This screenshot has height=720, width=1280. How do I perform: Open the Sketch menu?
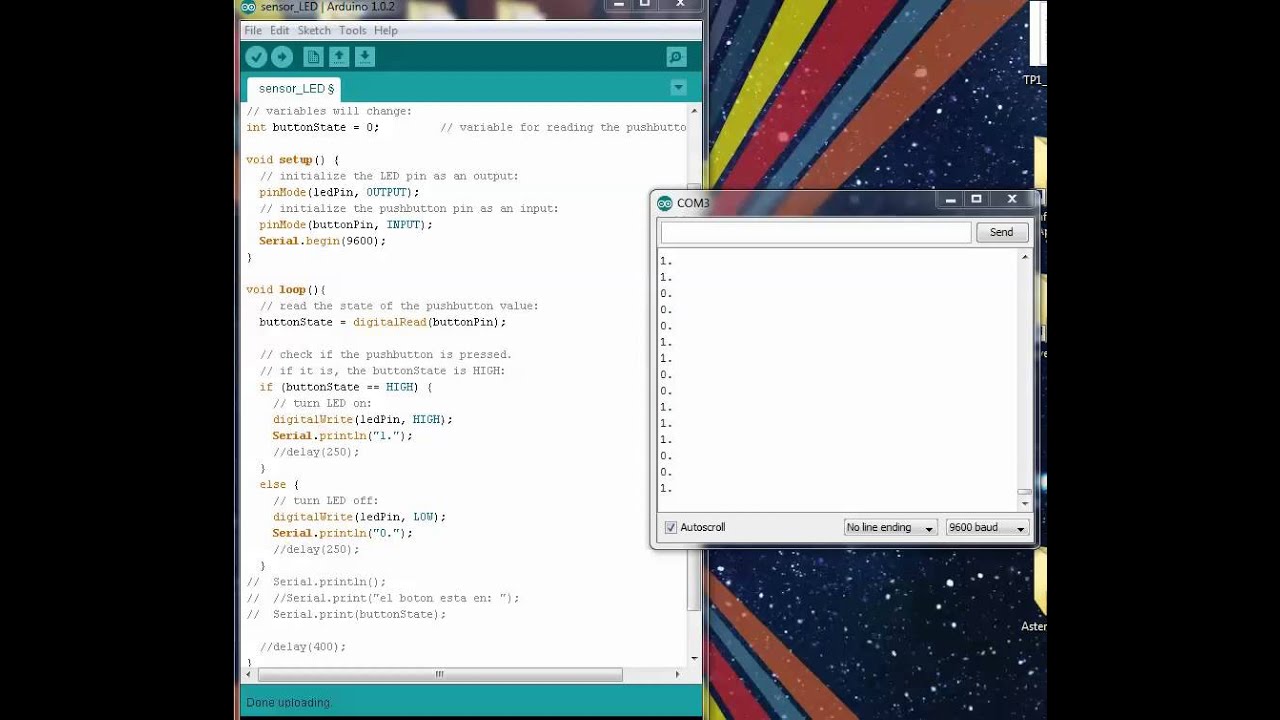[314, 30]
